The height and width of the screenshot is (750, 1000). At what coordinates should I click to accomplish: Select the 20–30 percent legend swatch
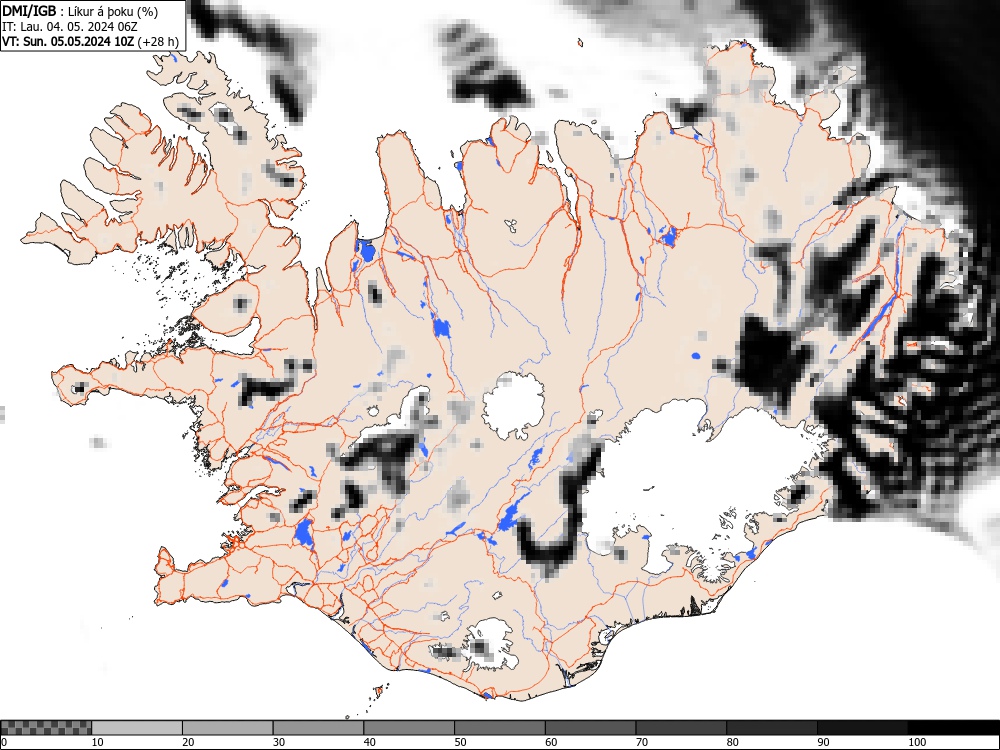[x=228, y=728]
